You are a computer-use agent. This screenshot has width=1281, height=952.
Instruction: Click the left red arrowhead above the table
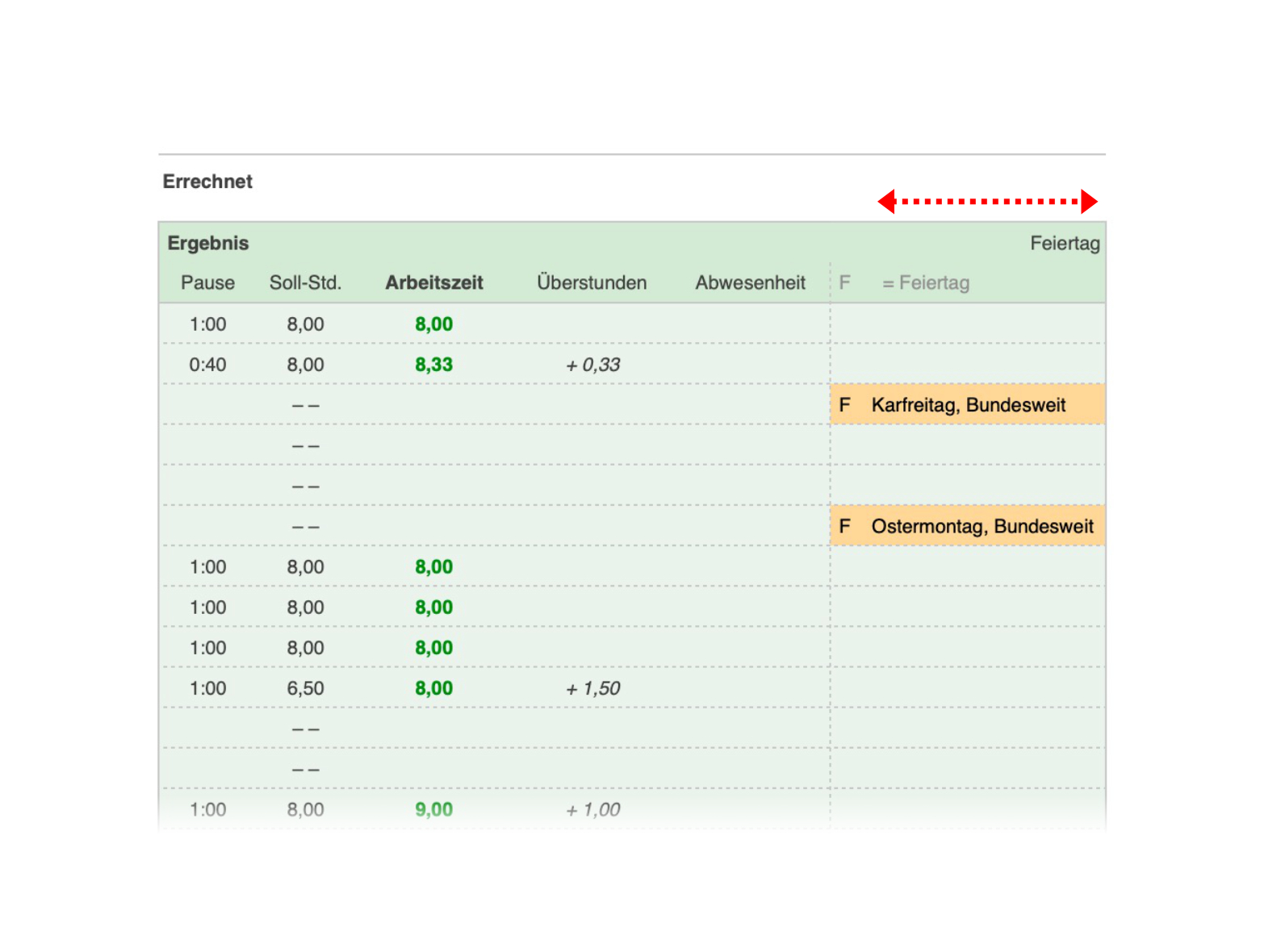(x=886, y=201)
